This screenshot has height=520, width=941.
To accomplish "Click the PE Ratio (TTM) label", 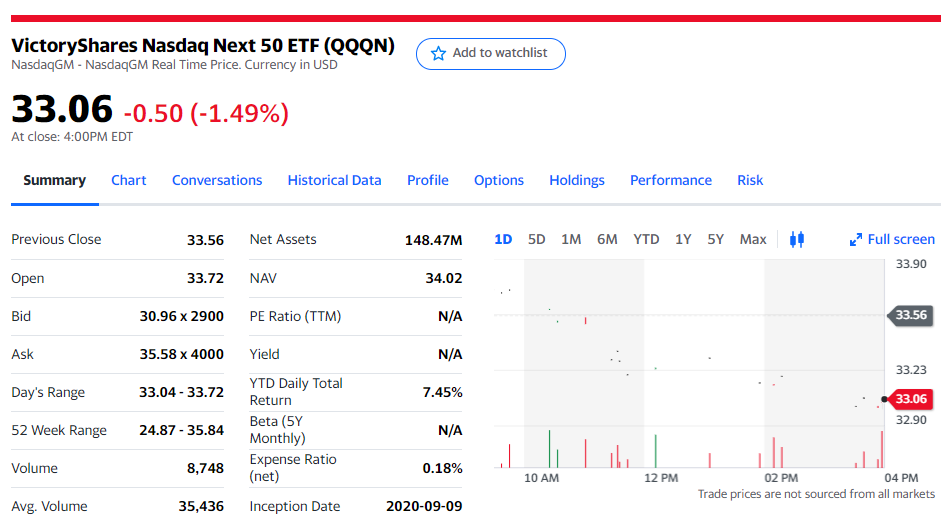I will pos(295,316).
